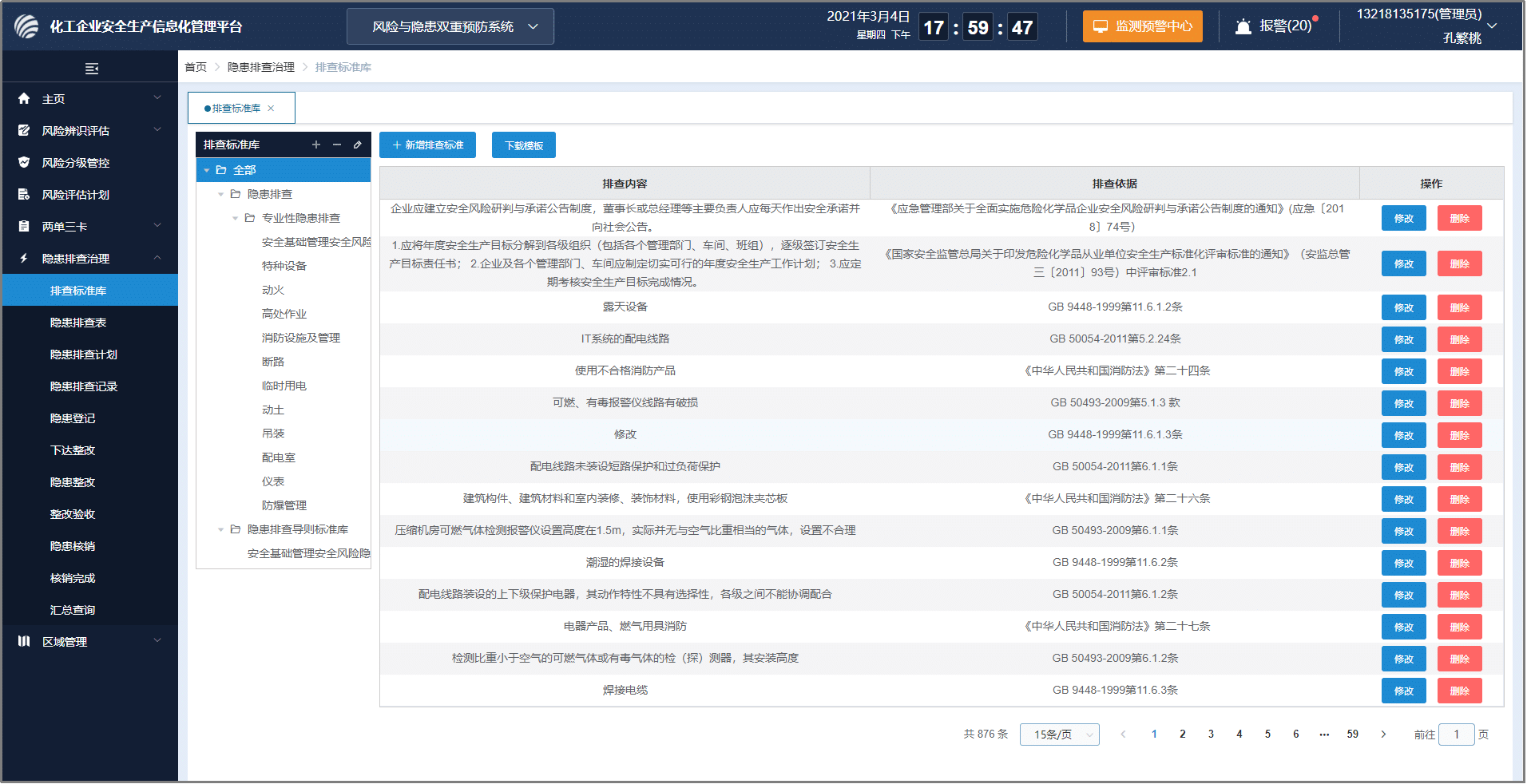This screenshot has height=784, width=1527.
Task: Collapse the sidebar with the hamburger icon
Action: [92, 69]
